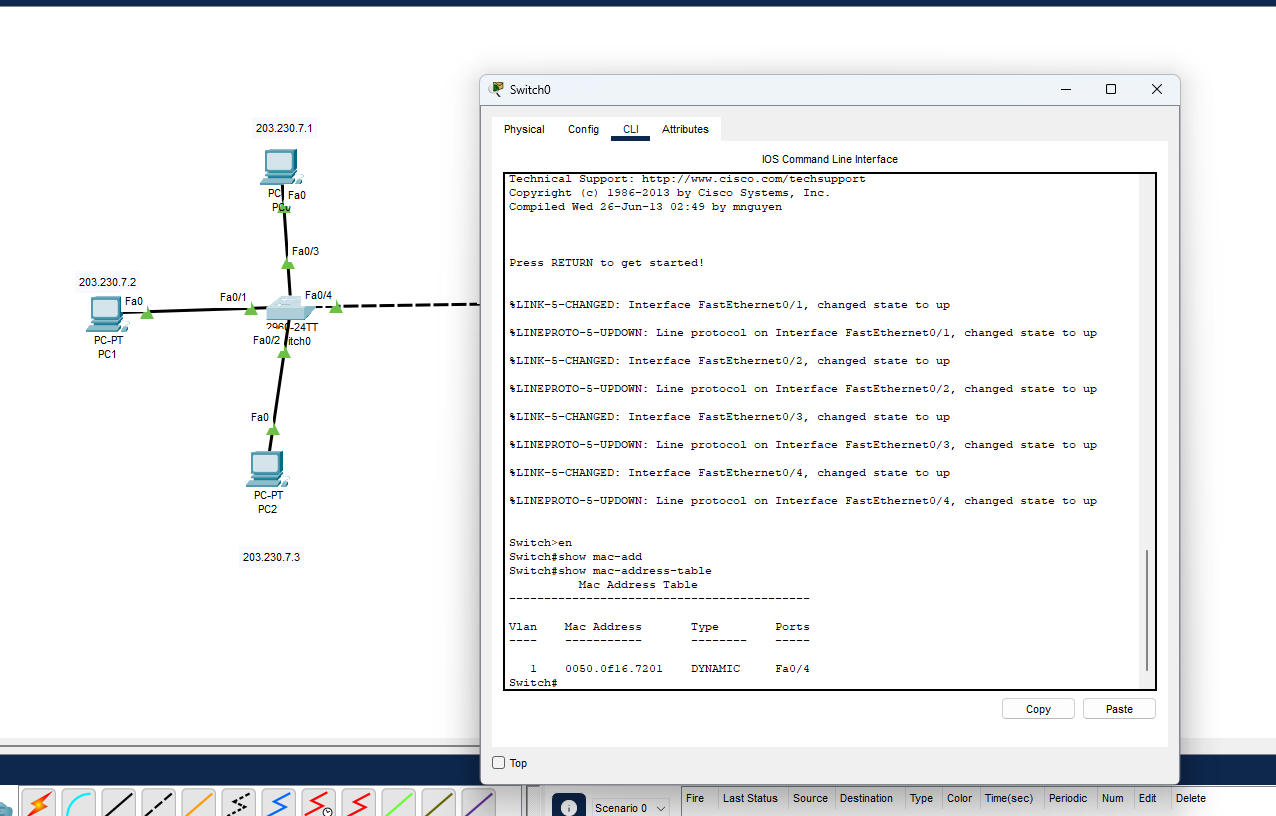Choose the olive IoT custom cable
The image size is (1276, 816).
pos(438,803)
